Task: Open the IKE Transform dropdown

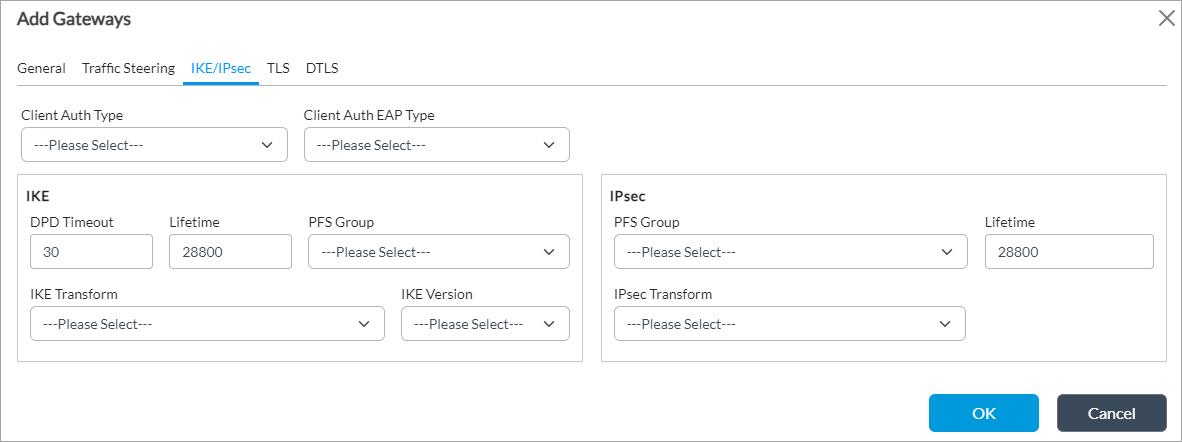Action: tap(207, 324)
